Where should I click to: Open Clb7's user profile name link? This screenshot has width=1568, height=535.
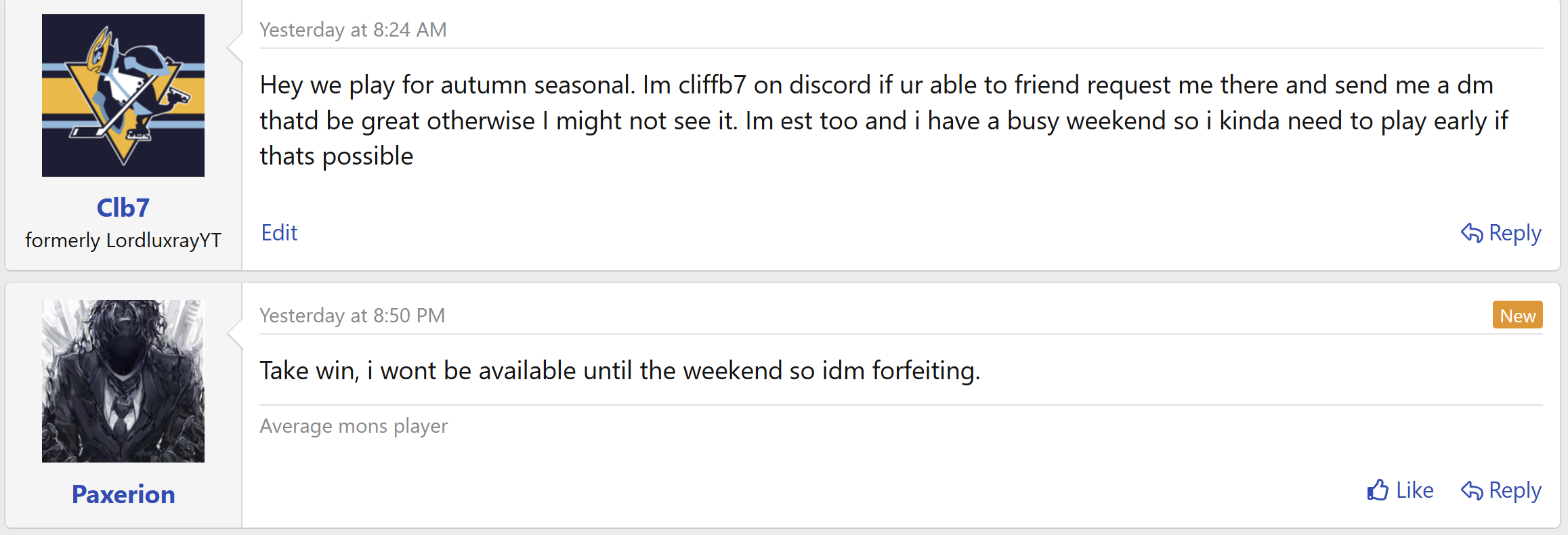click(x=123, y=208)
